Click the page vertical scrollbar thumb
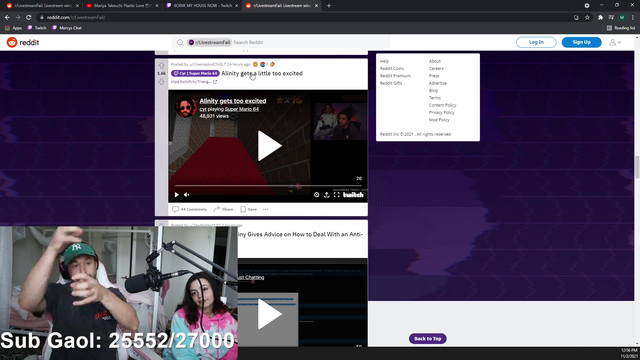The height and width of the screenshot is (360, 640). tap(637, 167)
